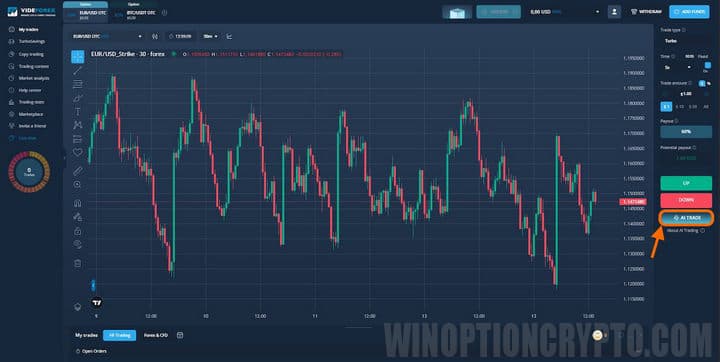Click the VideForex logo
Viewport: 720px width, 362px height.
coord(31,12)
